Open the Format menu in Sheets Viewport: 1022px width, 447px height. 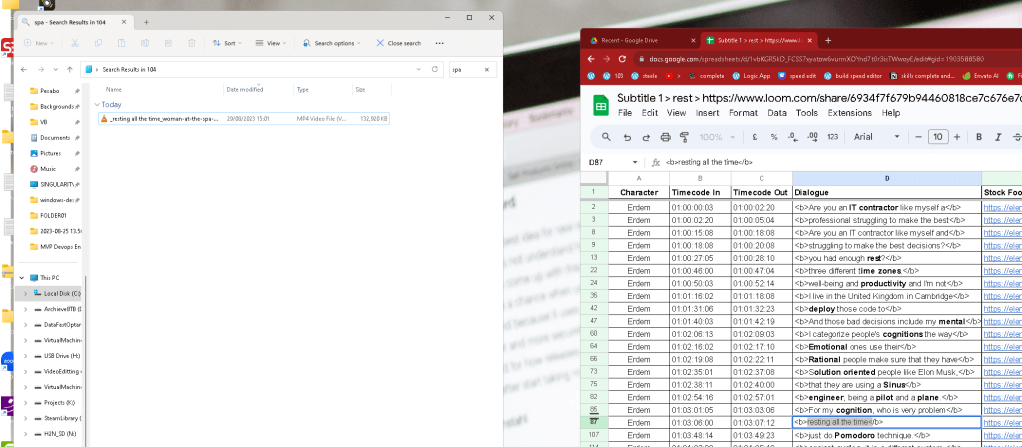click(x=743, y=113)
